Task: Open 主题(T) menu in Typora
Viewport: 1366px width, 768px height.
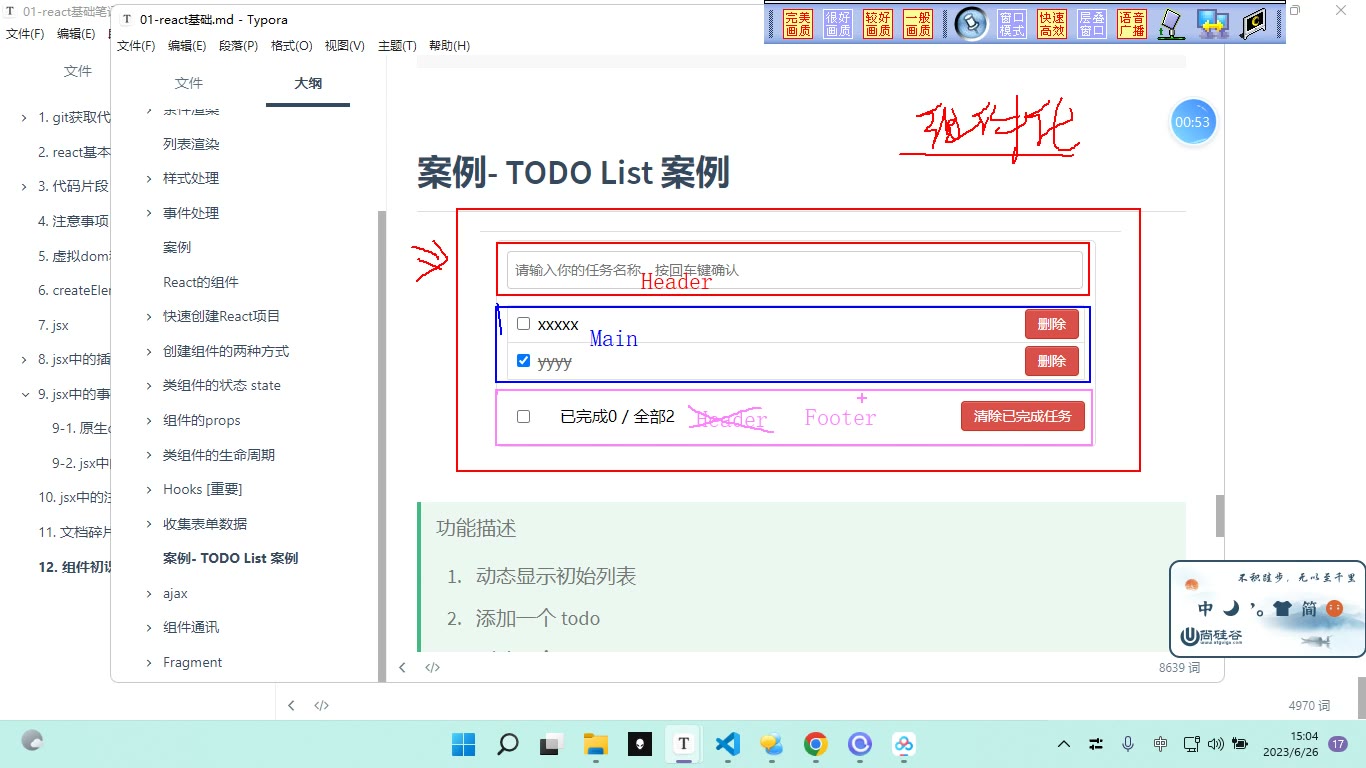Action: (397, 46)
